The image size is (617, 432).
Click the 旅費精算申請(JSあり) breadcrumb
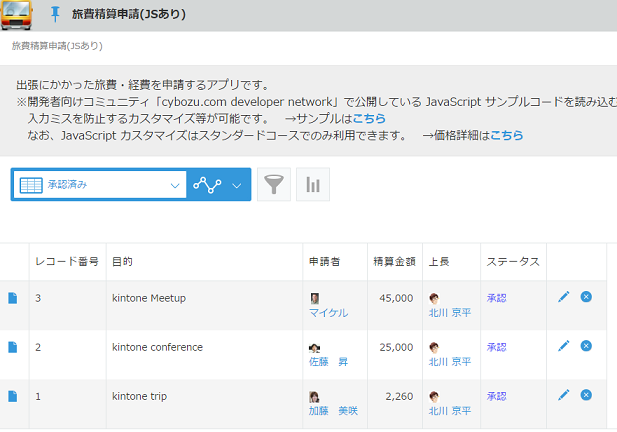pos(57,46)
